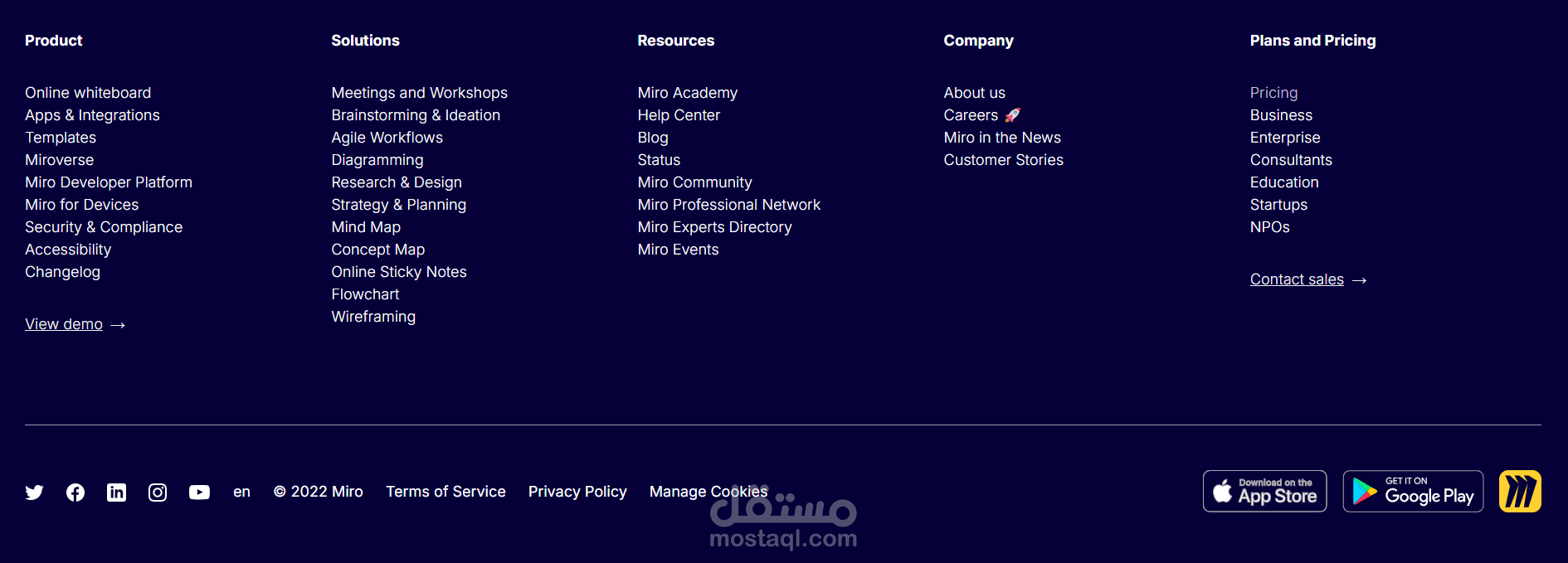Click the Miro Events link
Image resolution: width=1568 pixels, height=563 pixels.
[678, 250]
